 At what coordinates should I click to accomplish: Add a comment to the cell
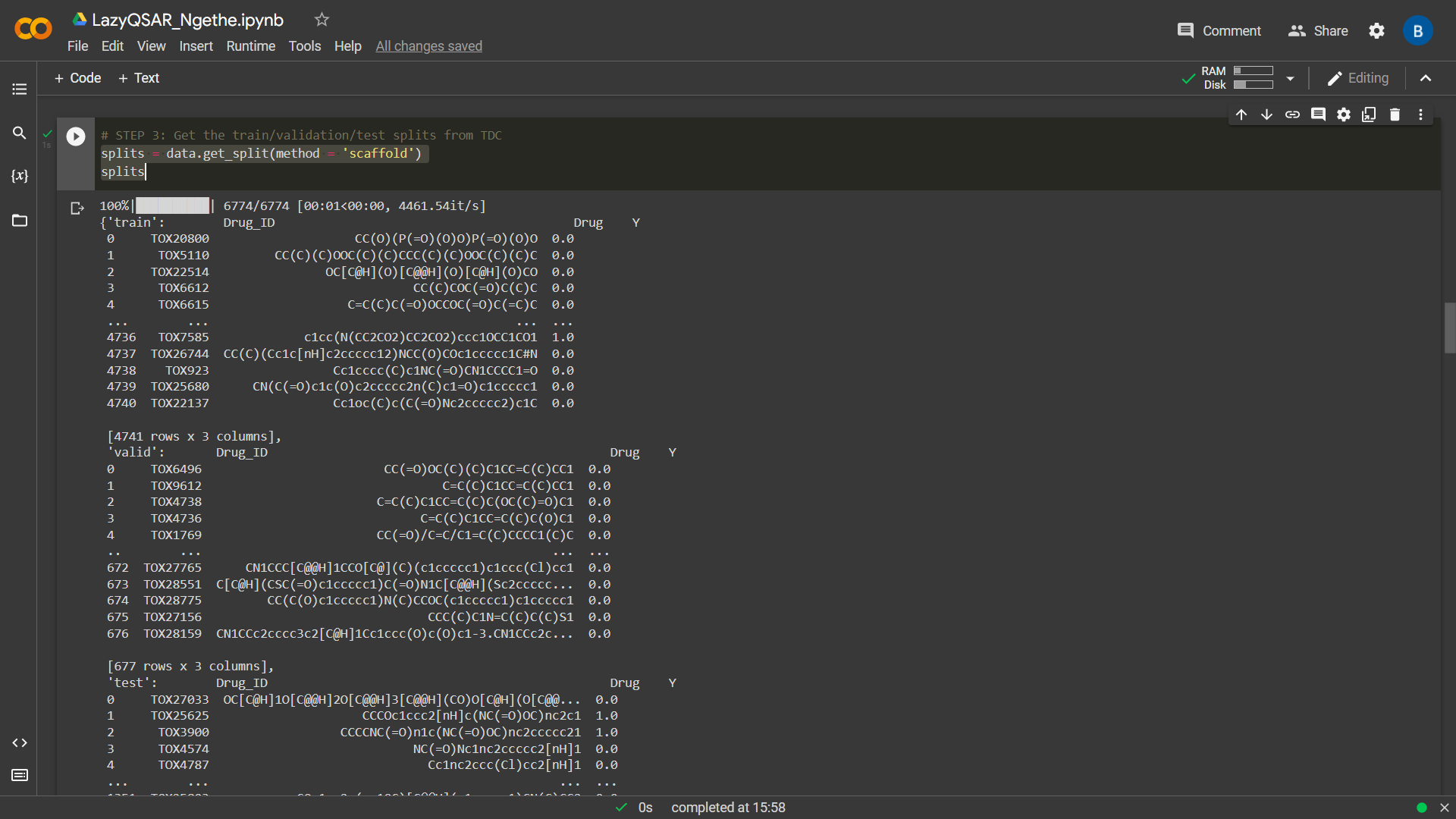pos(1319,115)
